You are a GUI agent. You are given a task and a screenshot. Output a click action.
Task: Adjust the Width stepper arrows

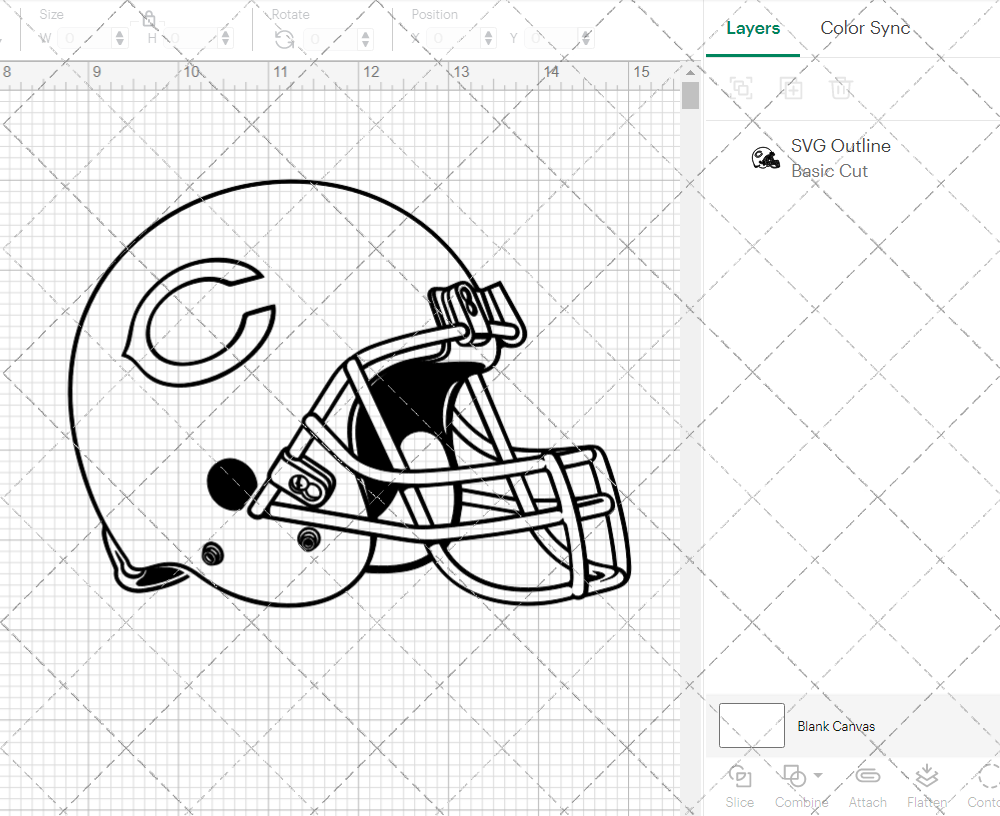point(120,38)
